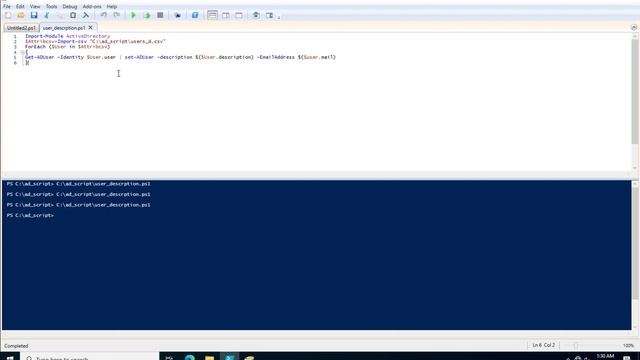Click the Get-ADUser -Identity code line

180,57
